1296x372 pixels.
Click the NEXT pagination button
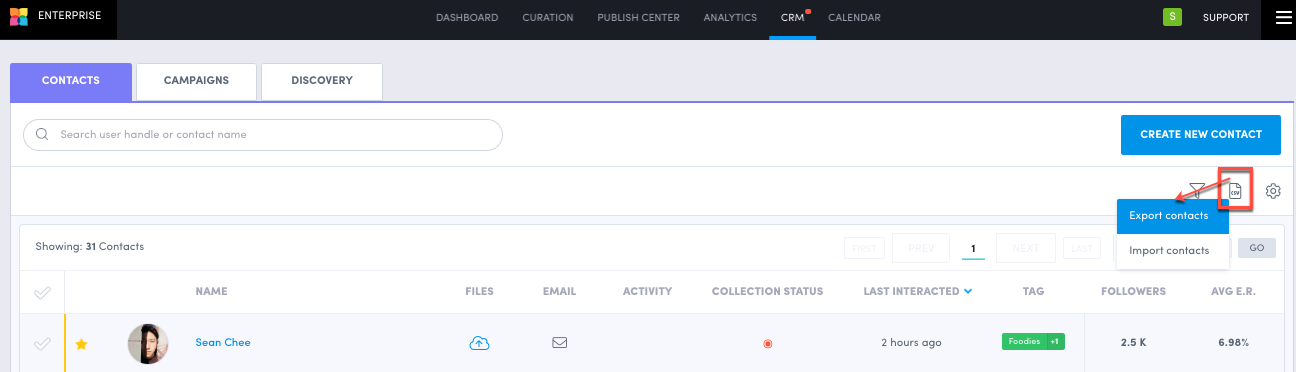[x=1026, y=248]
